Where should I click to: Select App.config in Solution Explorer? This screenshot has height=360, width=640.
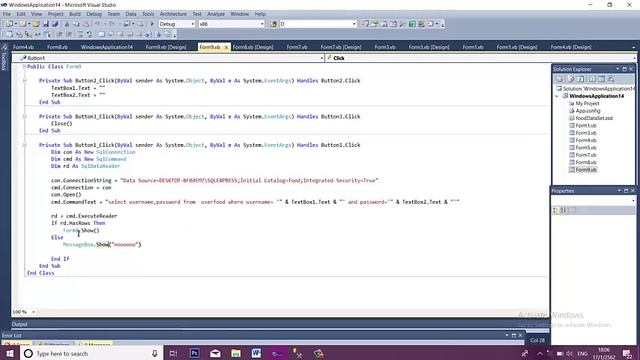tap(588, 111)
